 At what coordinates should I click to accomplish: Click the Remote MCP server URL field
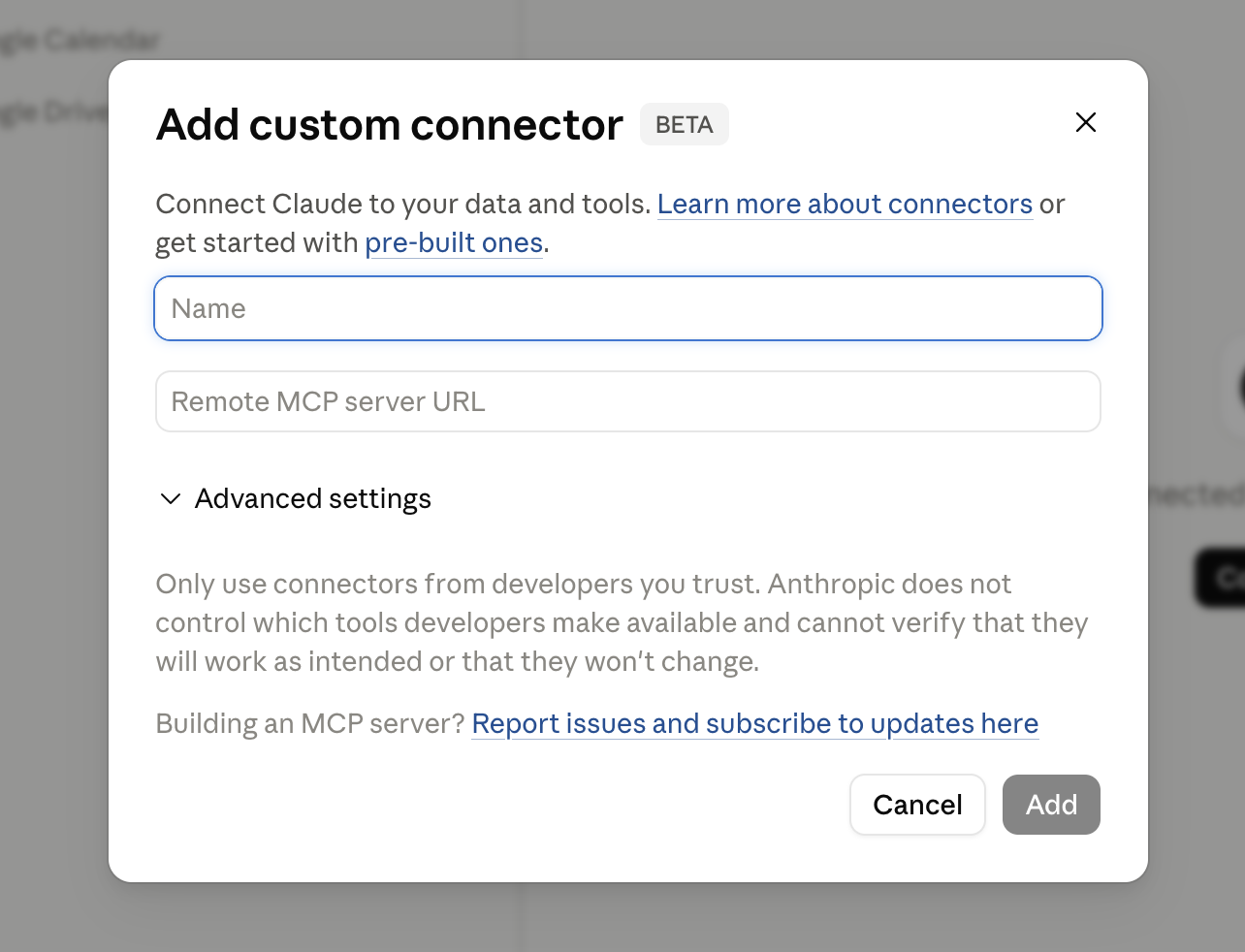[x=628, y=401]
